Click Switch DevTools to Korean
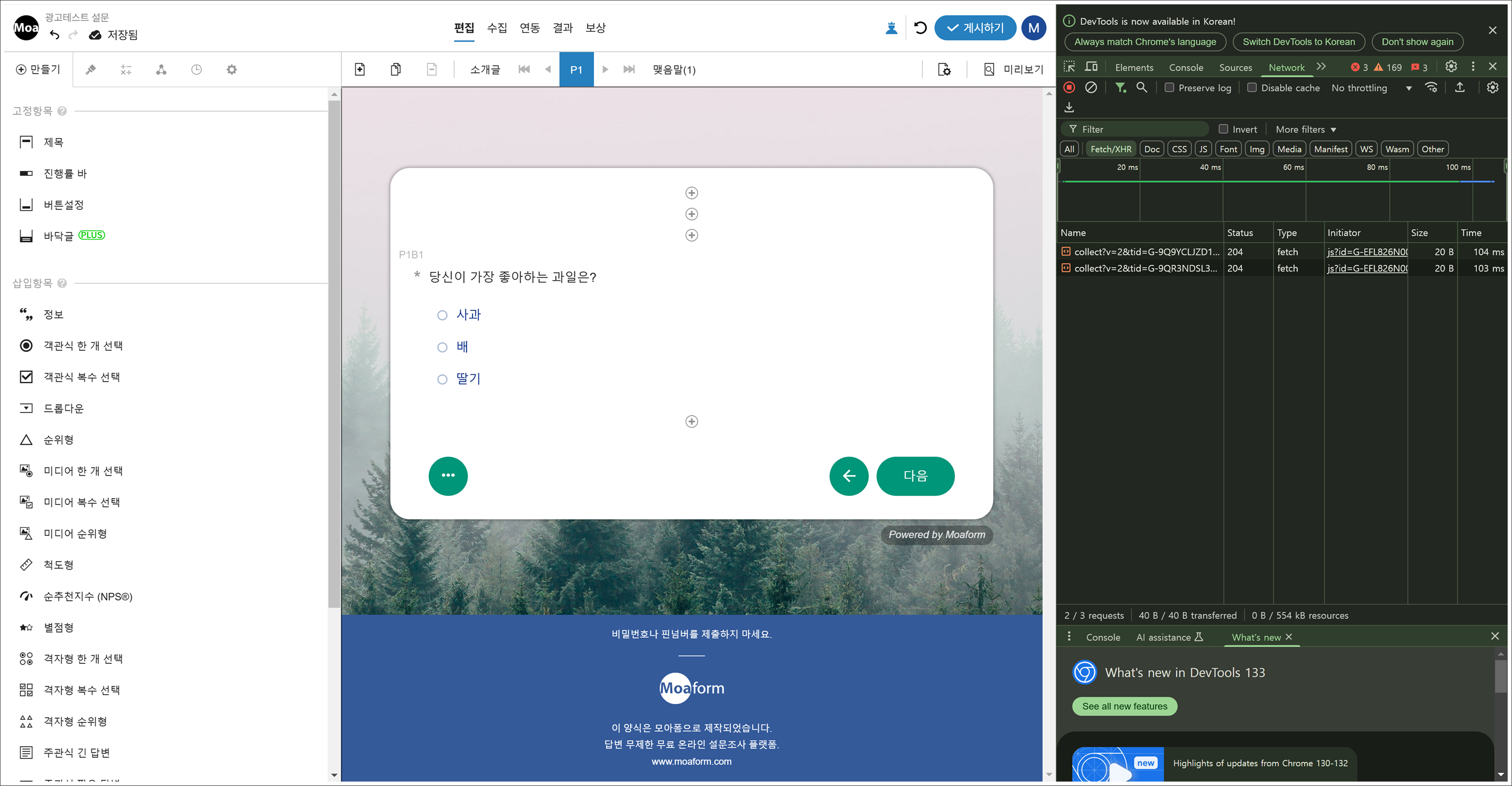The width and height of the screenshot is (1512, 786). coord(1298,42)
